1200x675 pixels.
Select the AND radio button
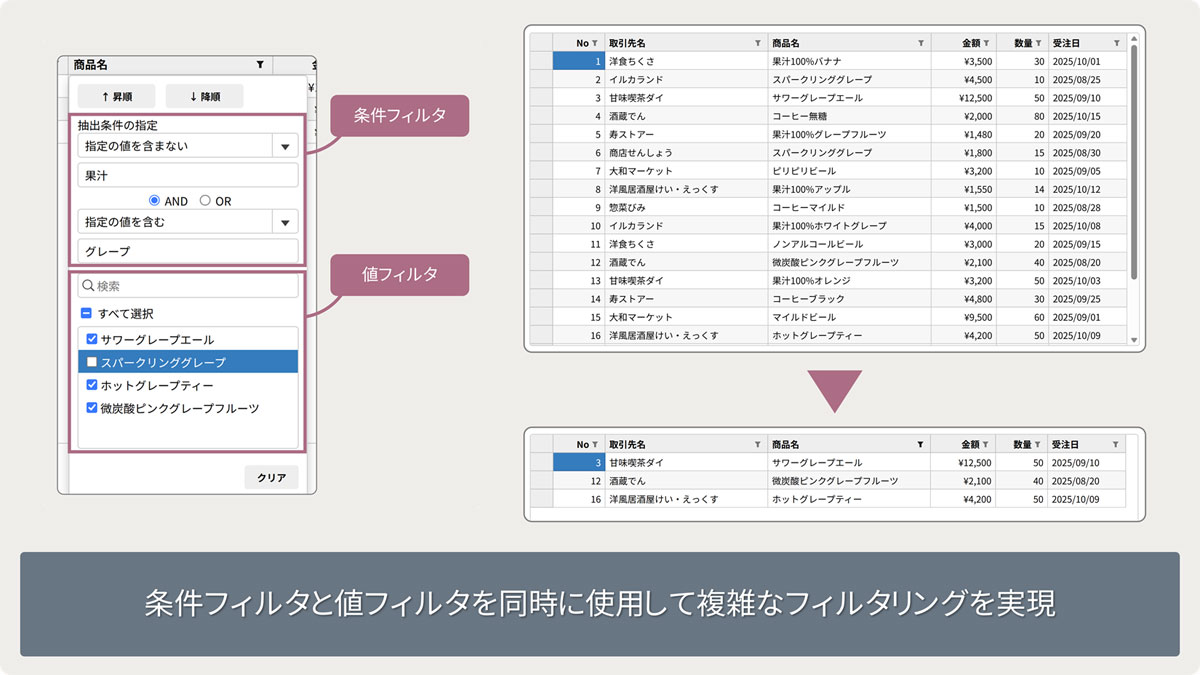point(154,201)
